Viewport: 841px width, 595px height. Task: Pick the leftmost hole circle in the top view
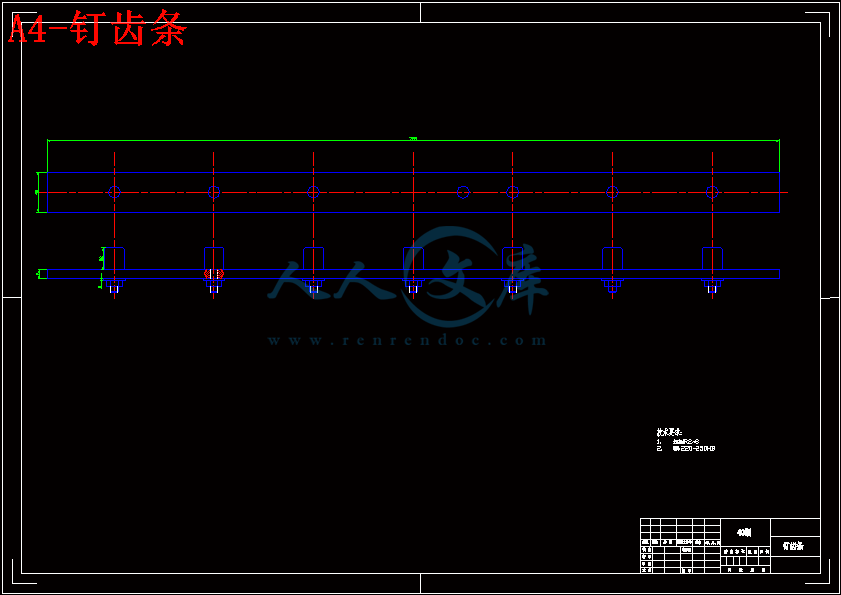click(114, 192)
